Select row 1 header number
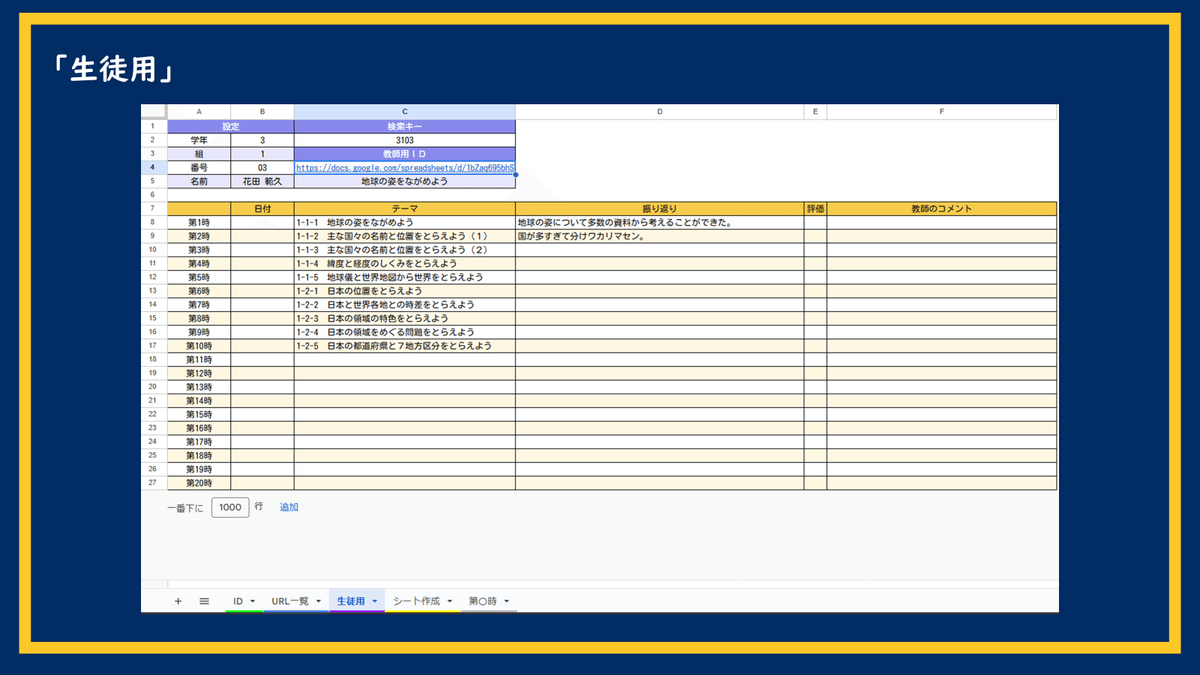Viewport: 1200px width, 675px height. pyautogui.click(x=153, y=127)
